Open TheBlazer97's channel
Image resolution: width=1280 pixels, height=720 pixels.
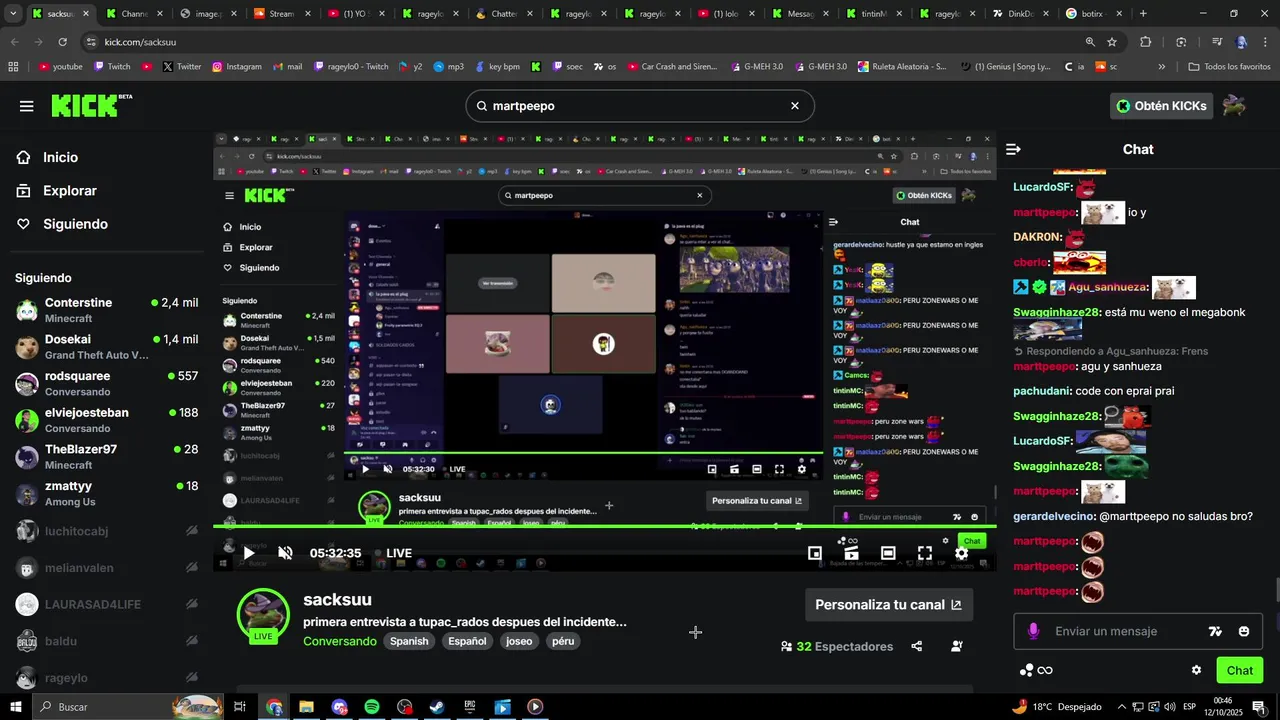tap(106, 457)
